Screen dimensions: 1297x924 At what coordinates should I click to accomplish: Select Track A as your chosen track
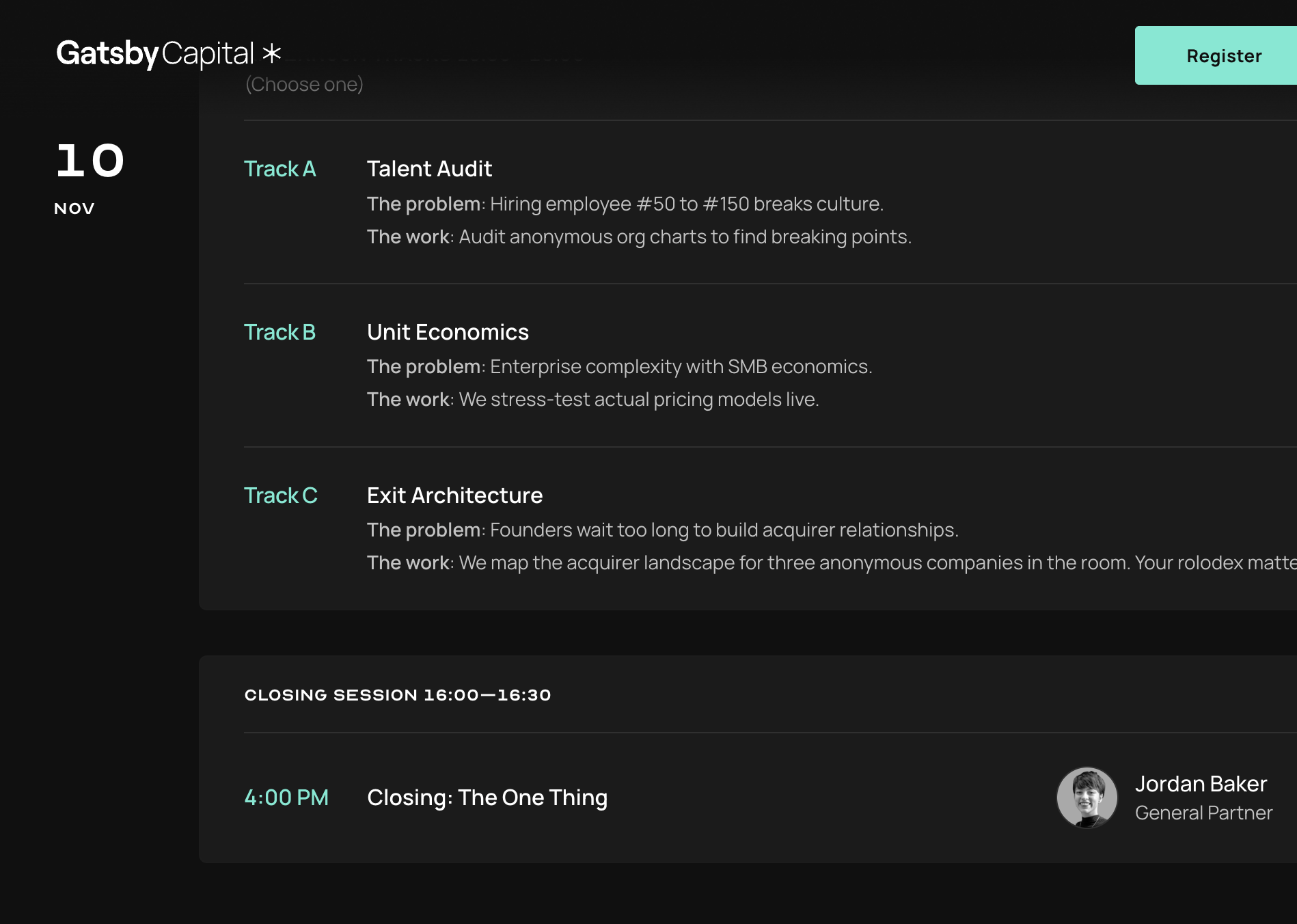coord(280,169)
